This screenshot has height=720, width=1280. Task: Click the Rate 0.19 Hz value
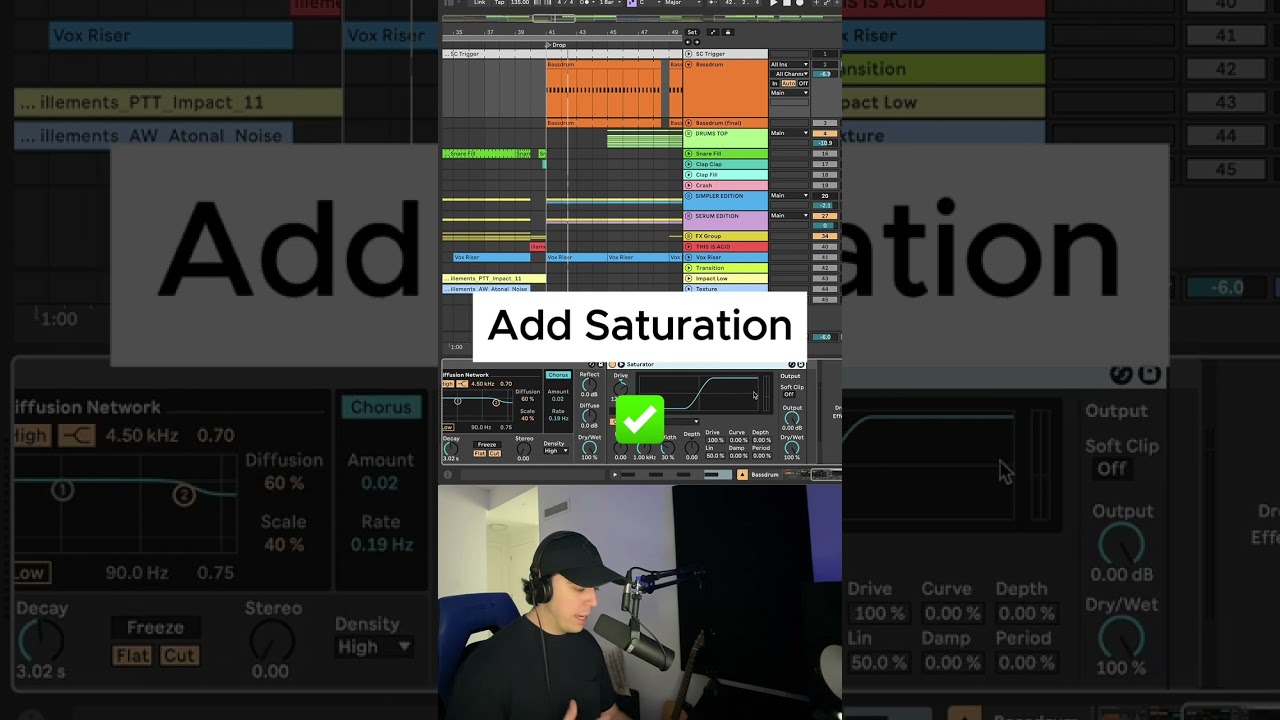(558, 418)
